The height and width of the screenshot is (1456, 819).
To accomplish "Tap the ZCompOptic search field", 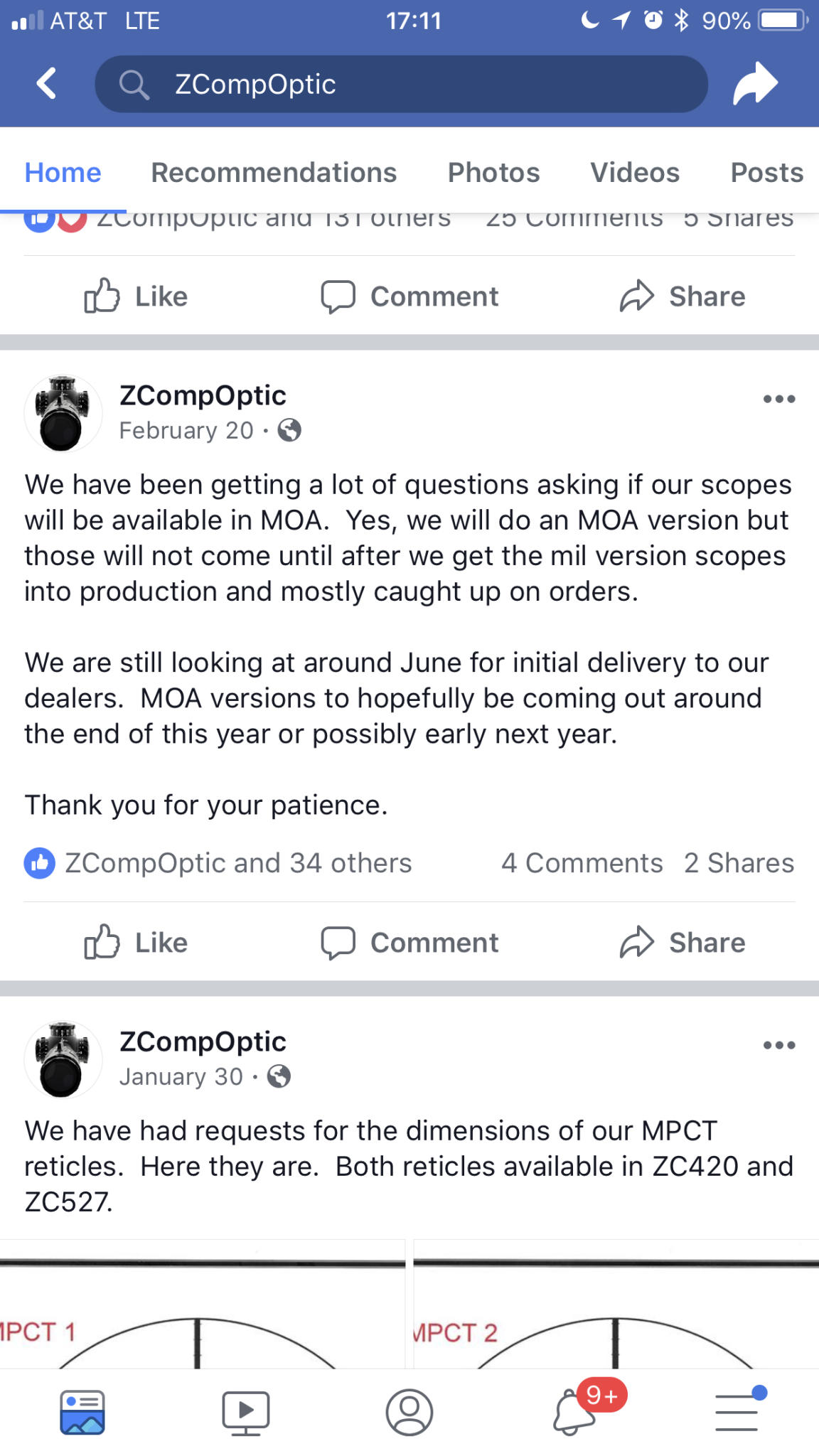I will coord(401,84).
